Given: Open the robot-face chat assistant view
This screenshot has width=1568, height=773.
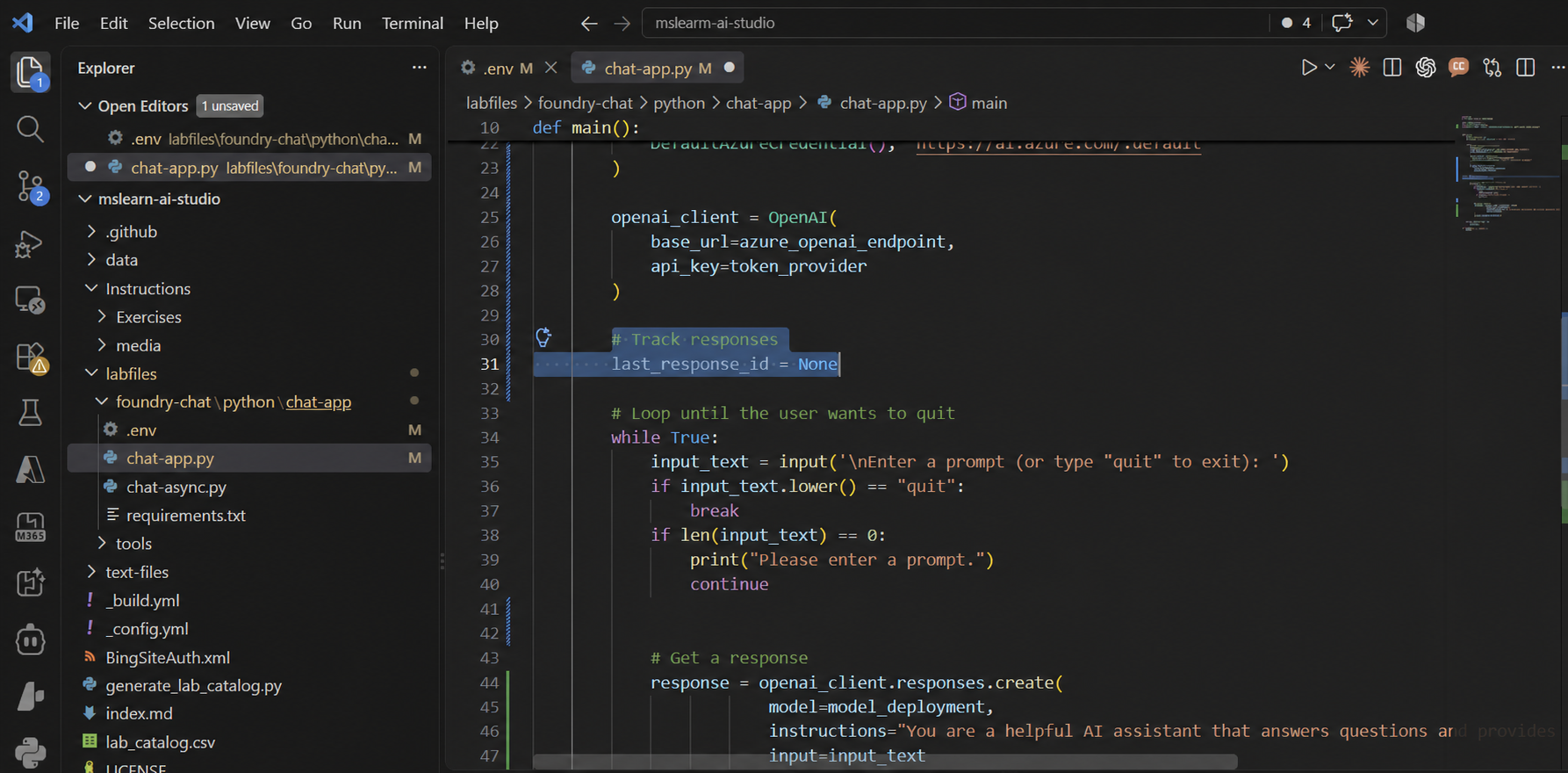Looking at the screenshot, I should tap(30, 639).
